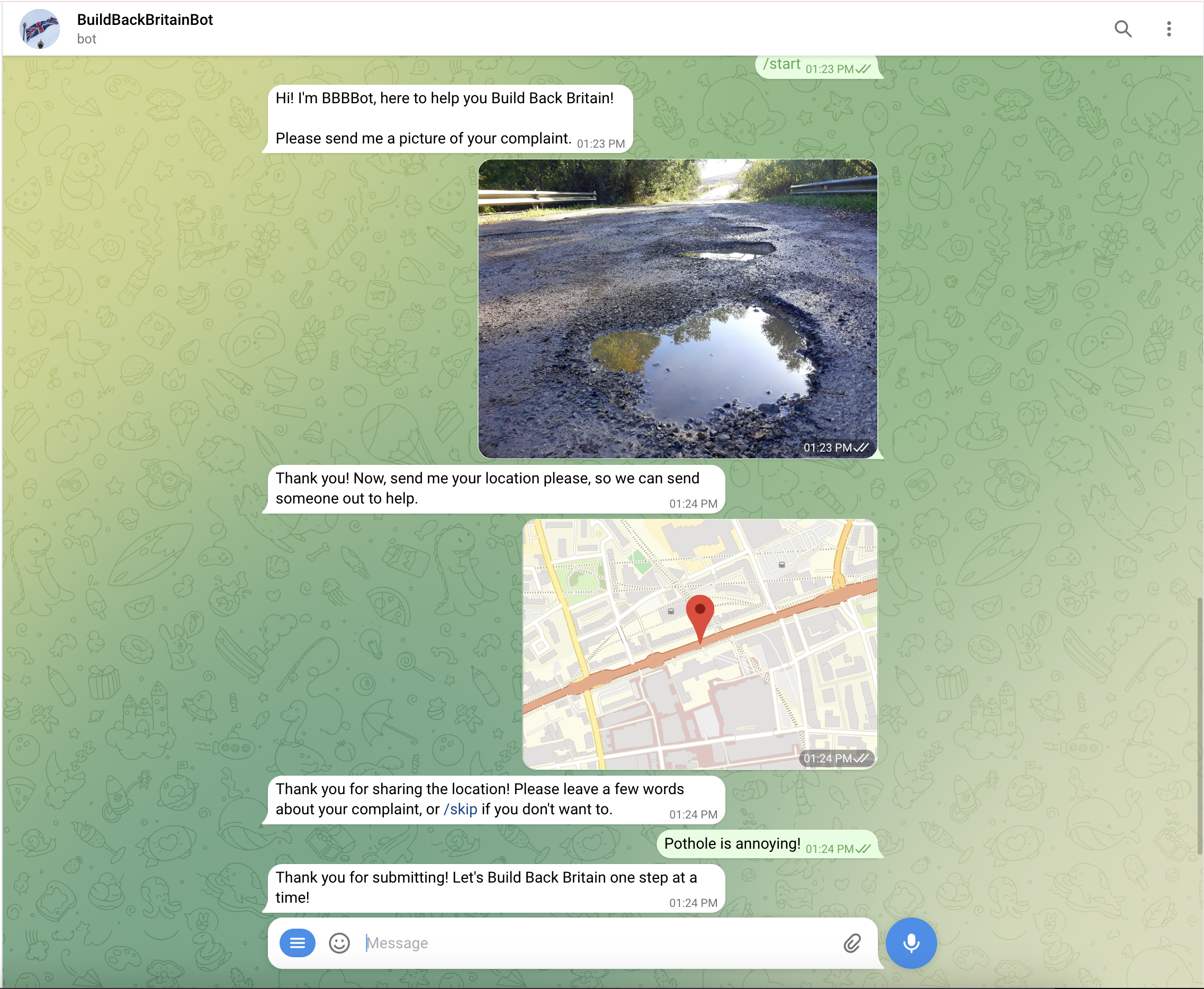Image resolution: width=1204 pixels, height=989 pixels.
Task: Click the BuildBackBritainBot avatar
Action: click(39, 29)
